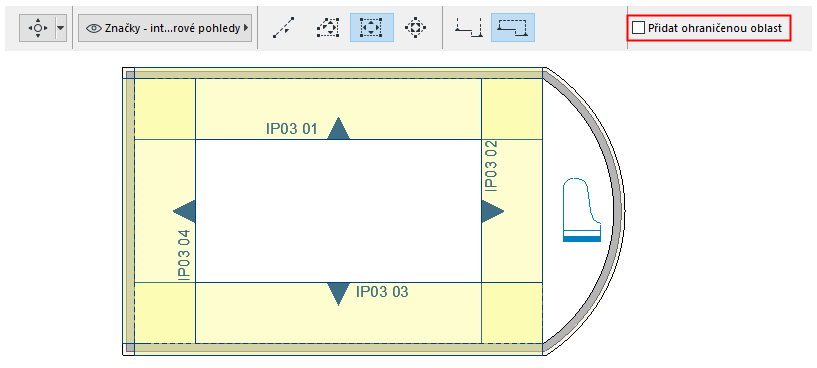This screenshot has height=368, width=817.
Task: Click the IP03 04 marker label
Action: pyautogui.click(x=184, y=256)
